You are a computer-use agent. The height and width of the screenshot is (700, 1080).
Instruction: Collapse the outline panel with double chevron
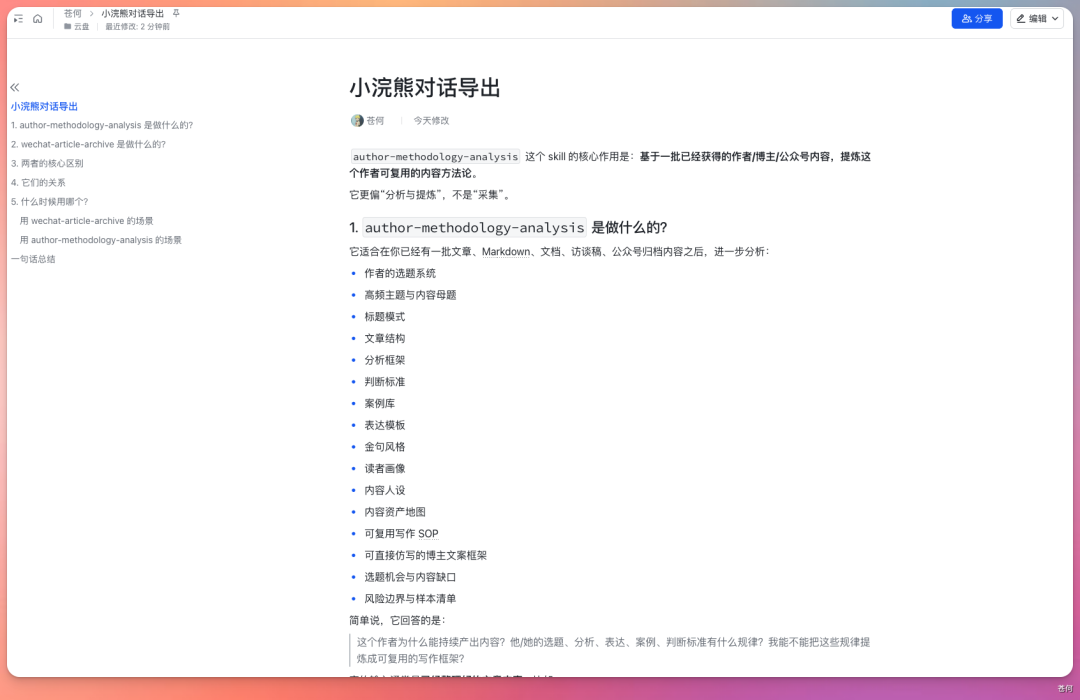(15, 88)
